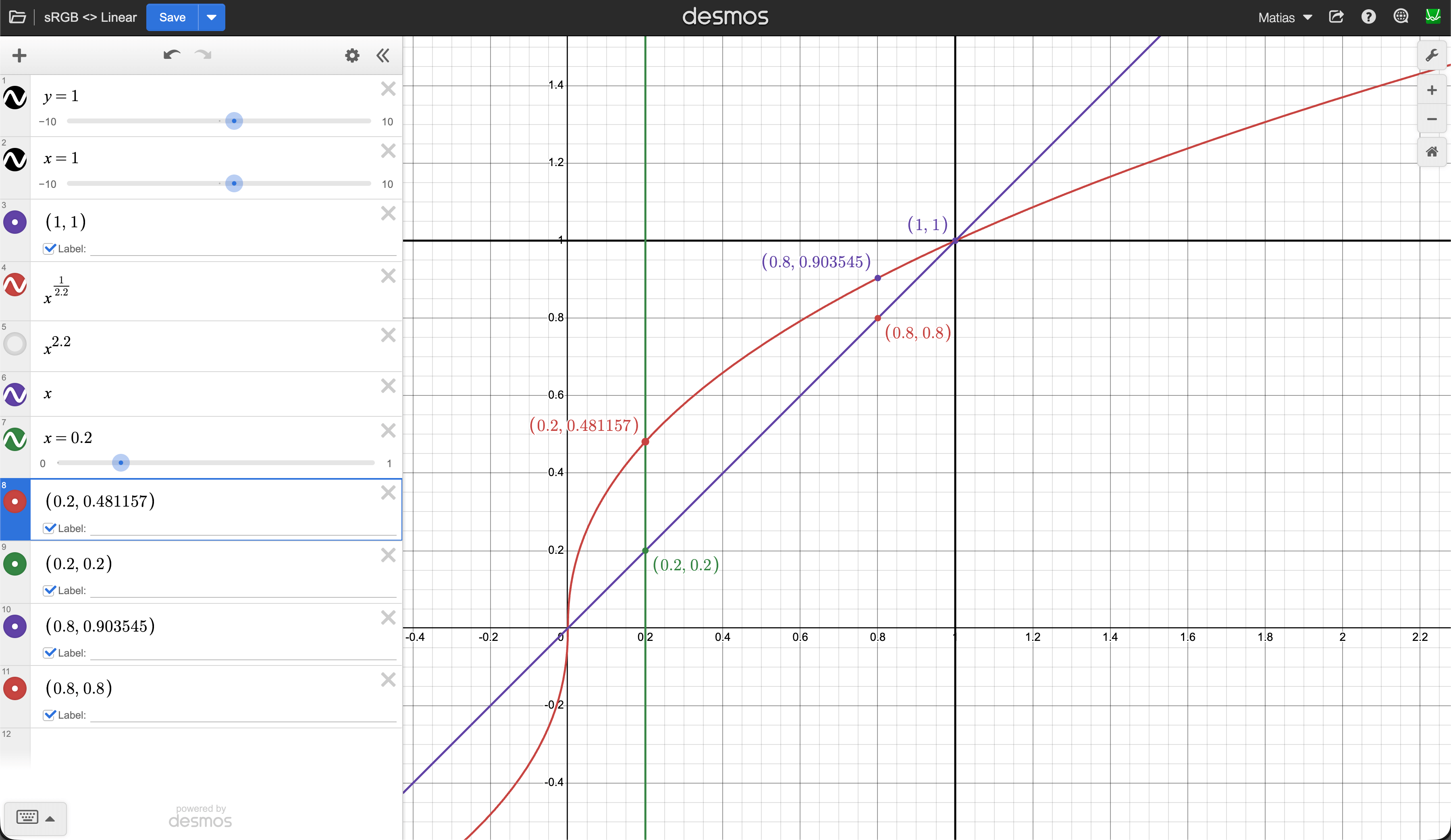The width and height of the screenshot is (1451, 840).
Task: Open expression list settings gear
Action: (352, 55)
